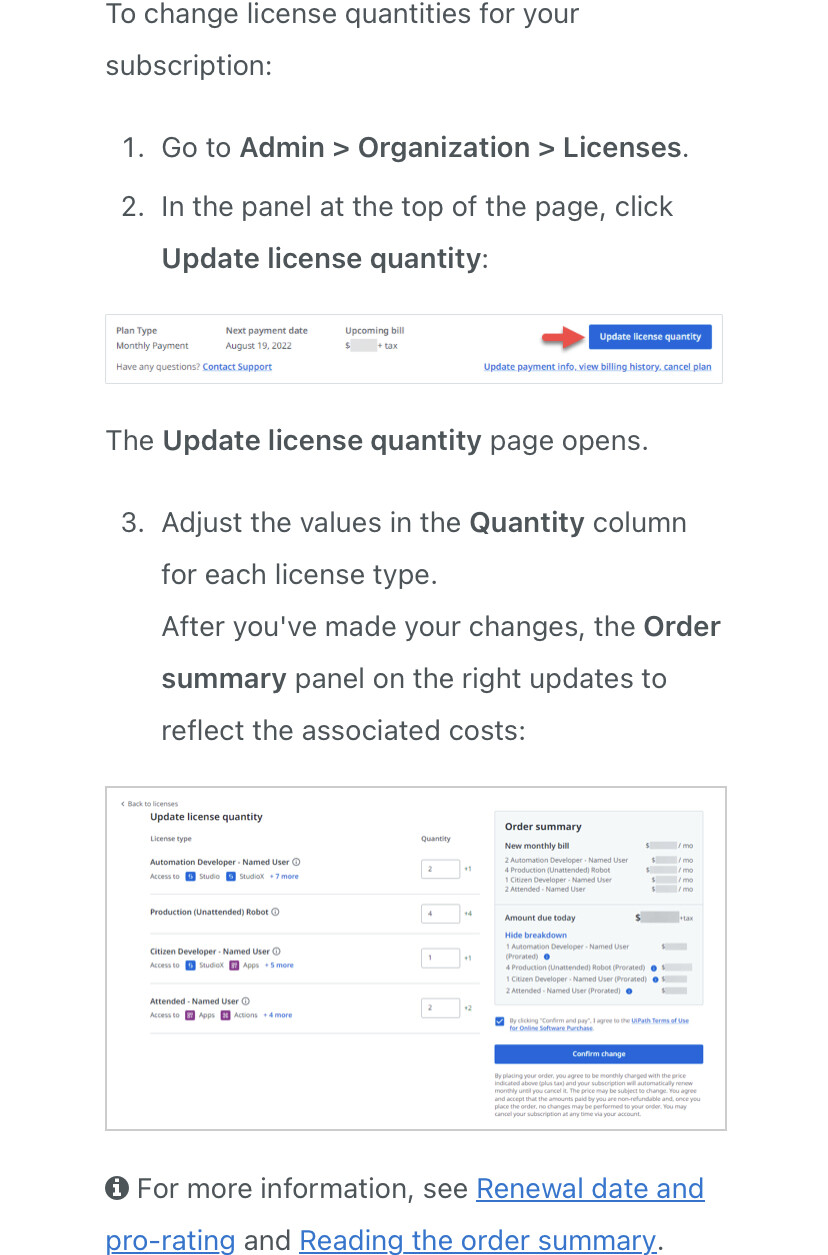Expand '+7 more' under Automation Developer access

point(284,876)
